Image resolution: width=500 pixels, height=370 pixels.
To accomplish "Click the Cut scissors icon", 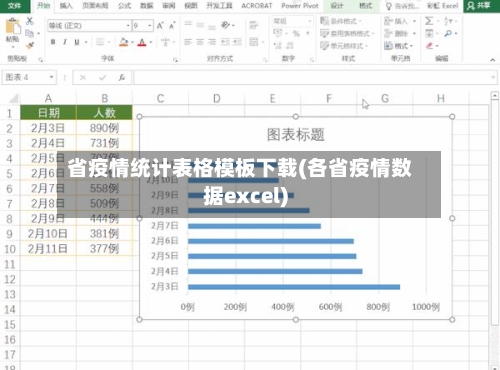I will [30, 21].
